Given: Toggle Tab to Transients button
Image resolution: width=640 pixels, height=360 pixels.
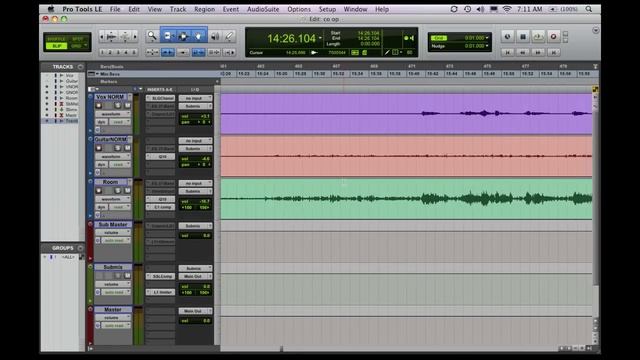Looking at the screenshot, I should [168, 52].
